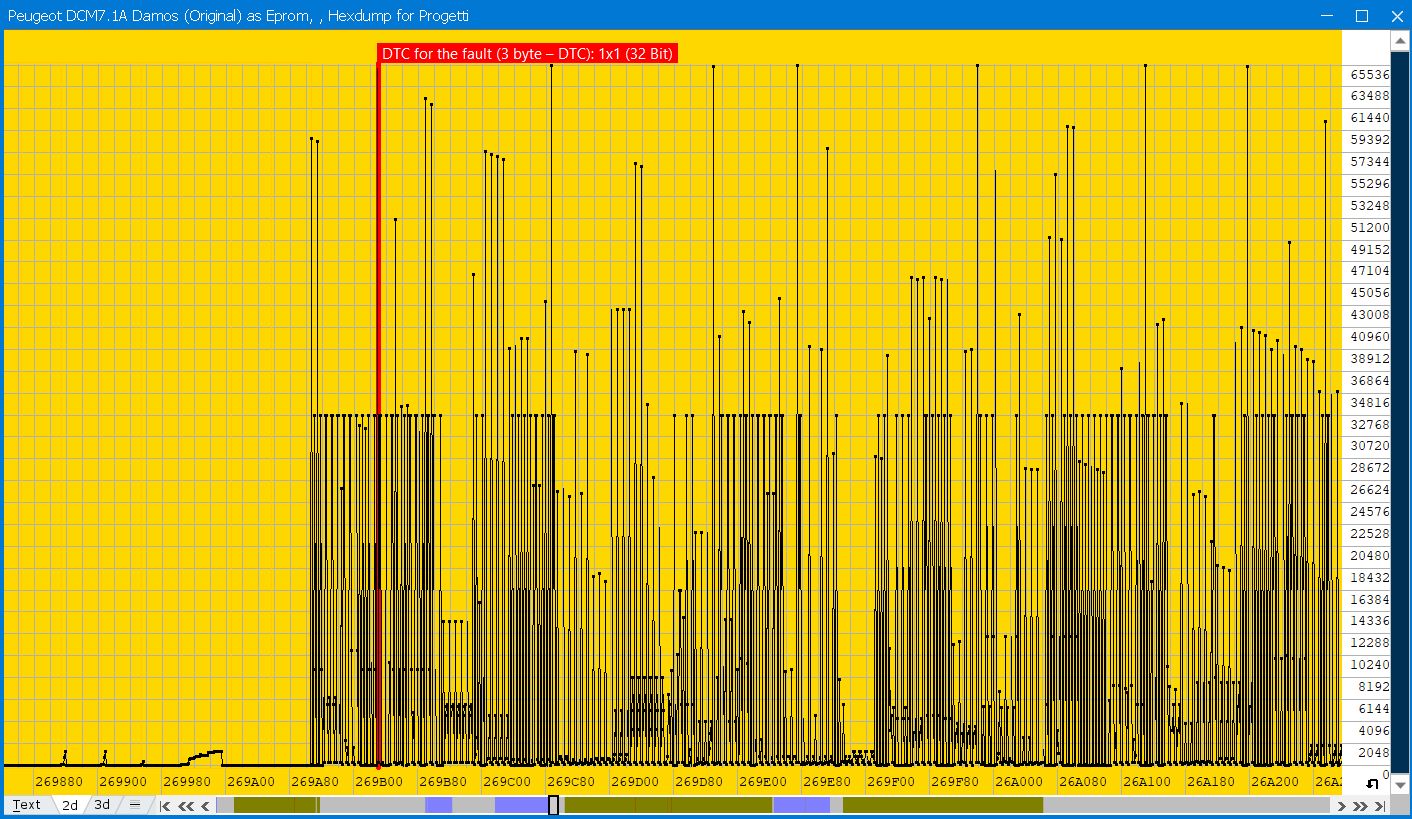Click the address label 269B00
The width and height of the screenshot is (1412, 819).
coord(379,781)
